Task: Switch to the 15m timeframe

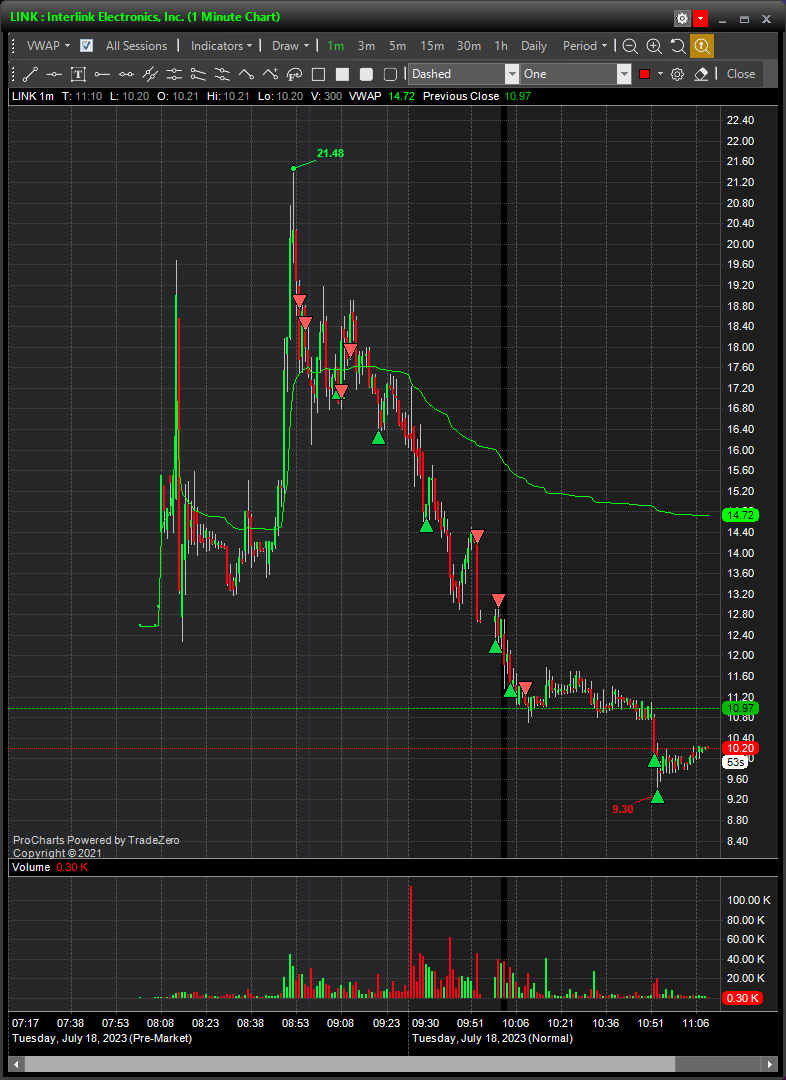Action: coord(432,45)
